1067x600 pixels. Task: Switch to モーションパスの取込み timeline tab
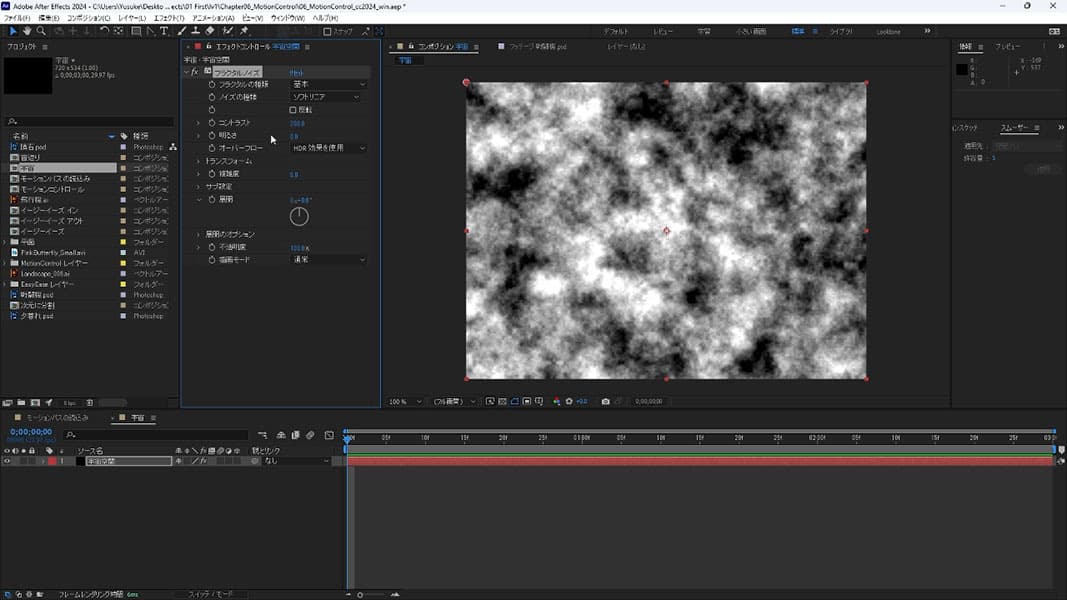point(57,417)
